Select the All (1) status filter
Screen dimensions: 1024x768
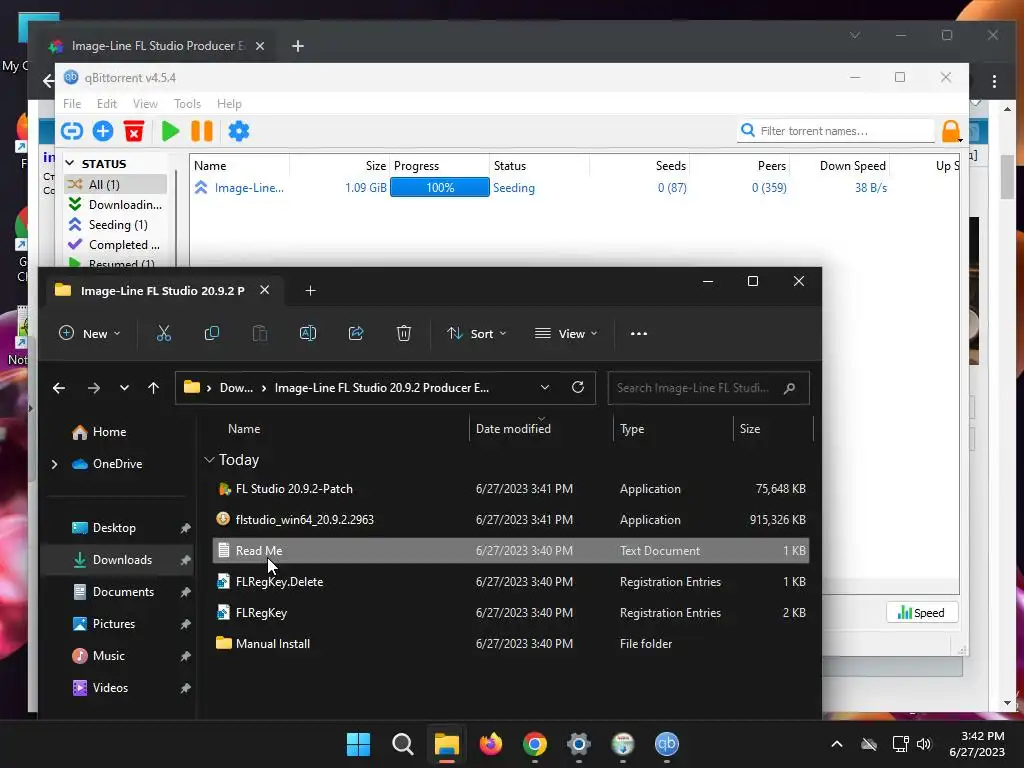pyautogui.click(x=116, y=185)
